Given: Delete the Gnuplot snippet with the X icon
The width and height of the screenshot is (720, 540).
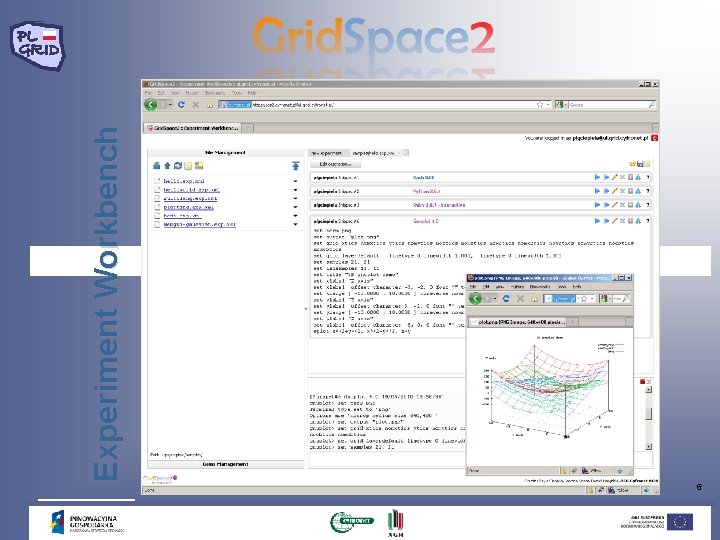Looking at the screenshot, I should 623,221.
